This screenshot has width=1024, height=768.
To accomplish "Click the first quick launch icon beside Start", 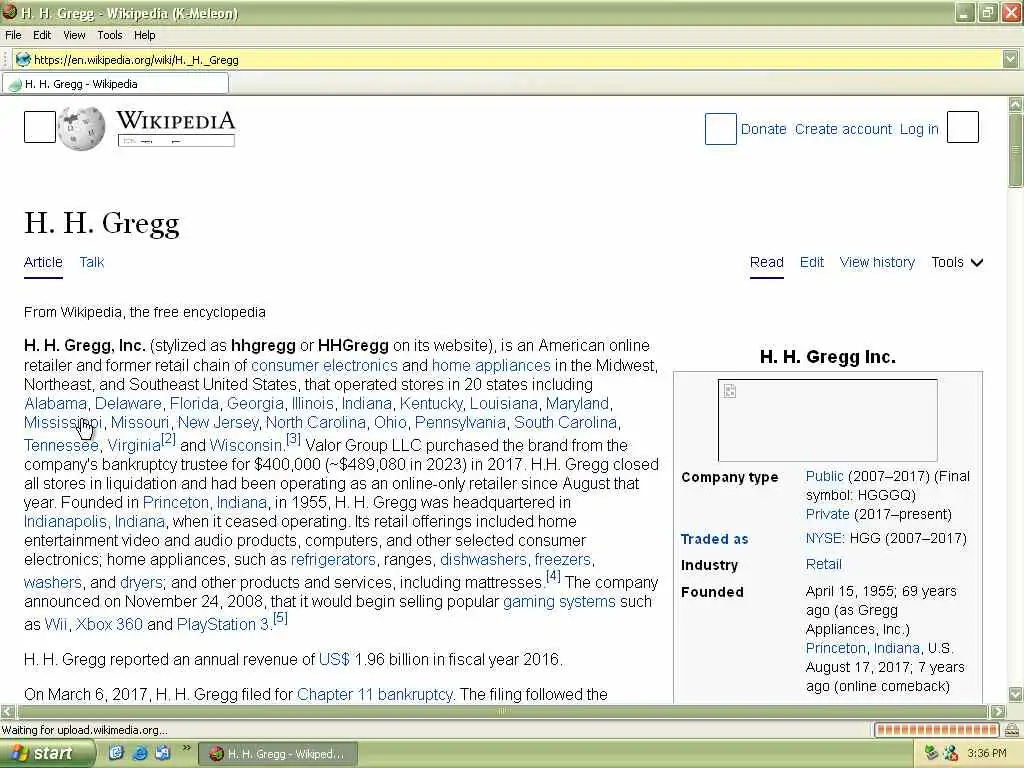I will pos(116,753).
